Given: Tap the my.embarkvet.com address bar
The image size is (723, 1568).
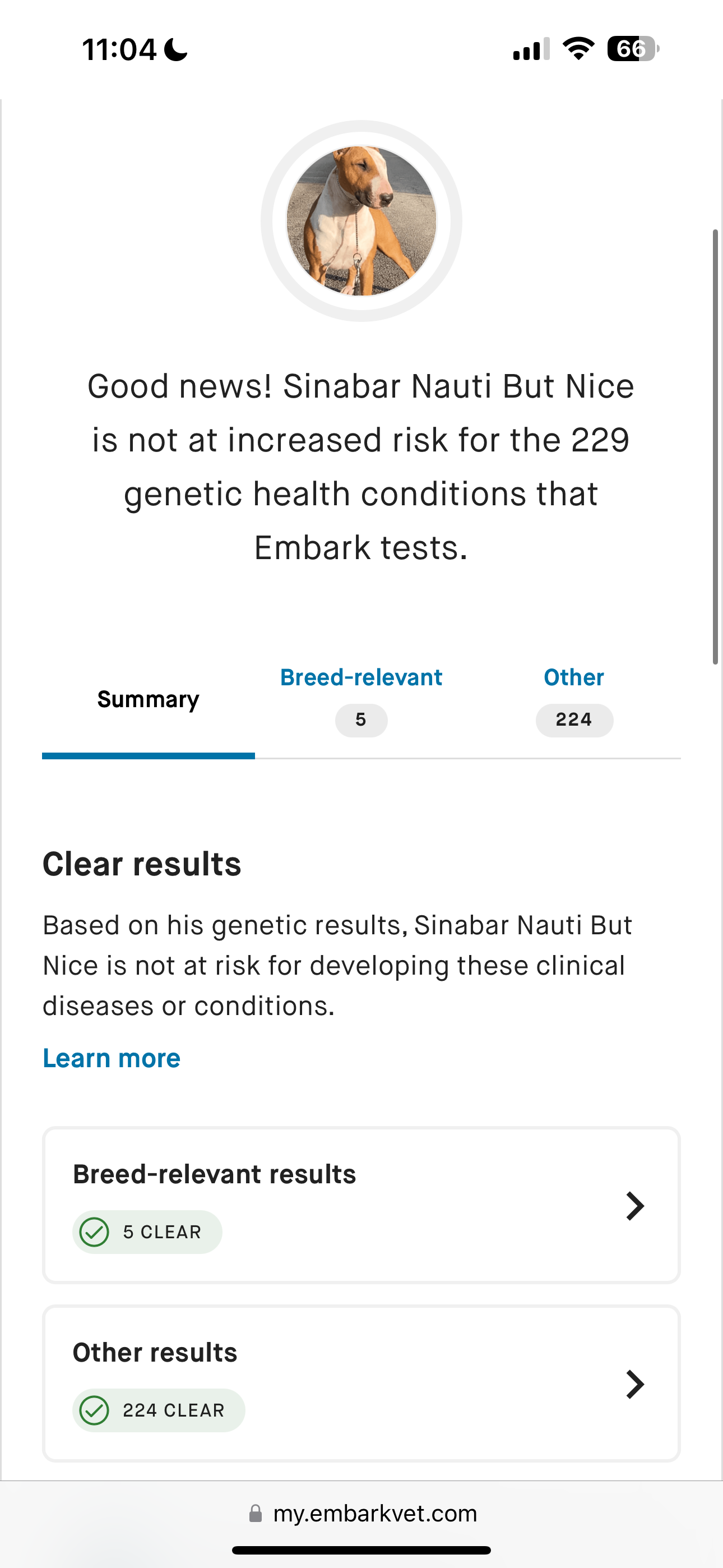Looking at the screenshot, I should click(x=375, y=1513).
